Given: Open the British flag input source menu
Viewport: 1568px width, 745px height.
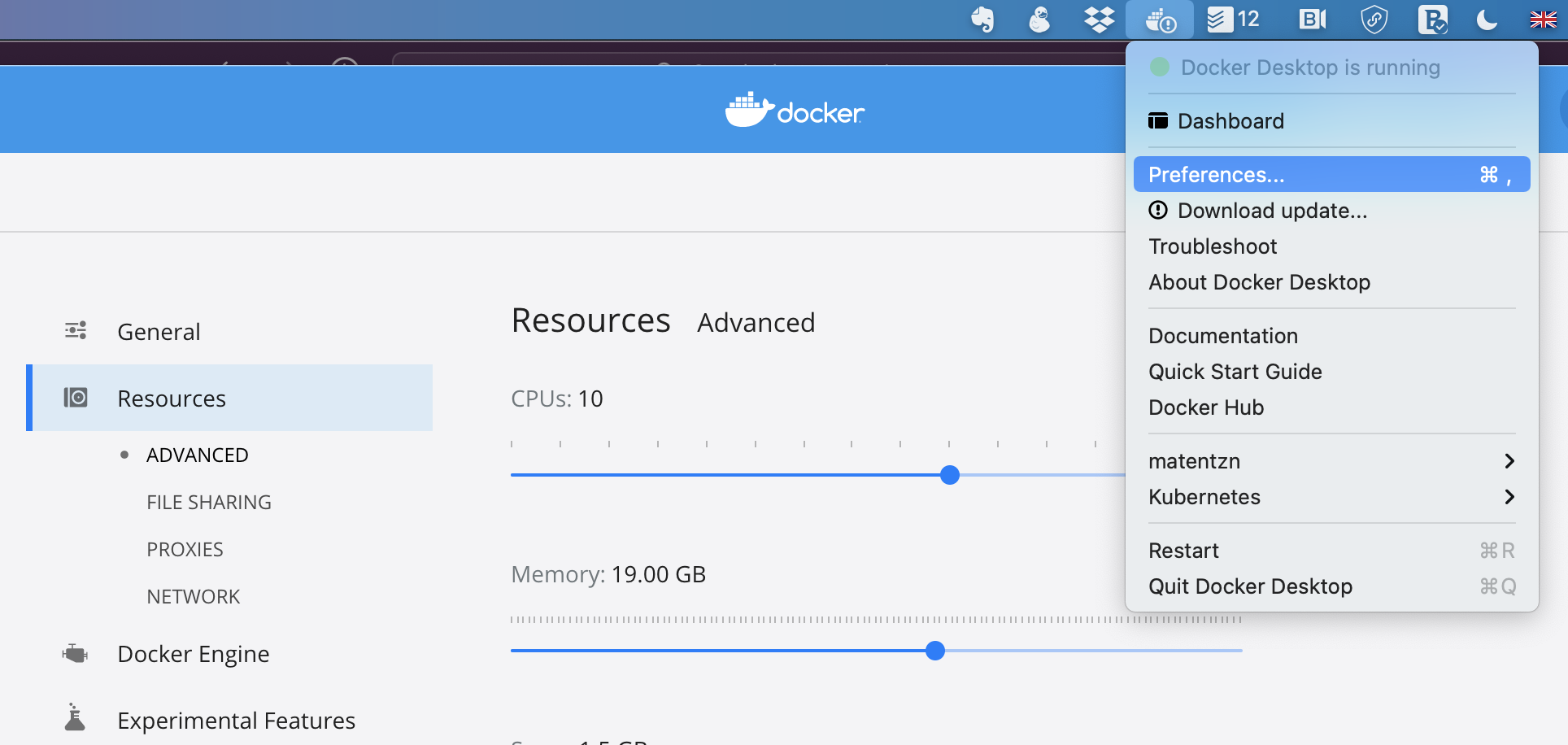Looking at the screenshot, I should point(1543,19).
